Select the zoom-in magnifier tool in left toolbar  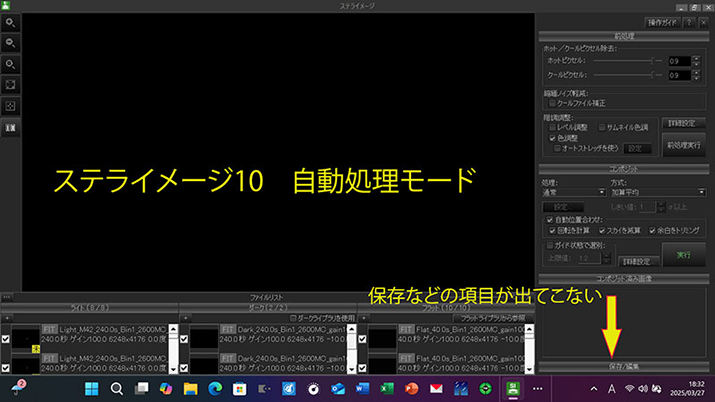[x=10, y=23]
